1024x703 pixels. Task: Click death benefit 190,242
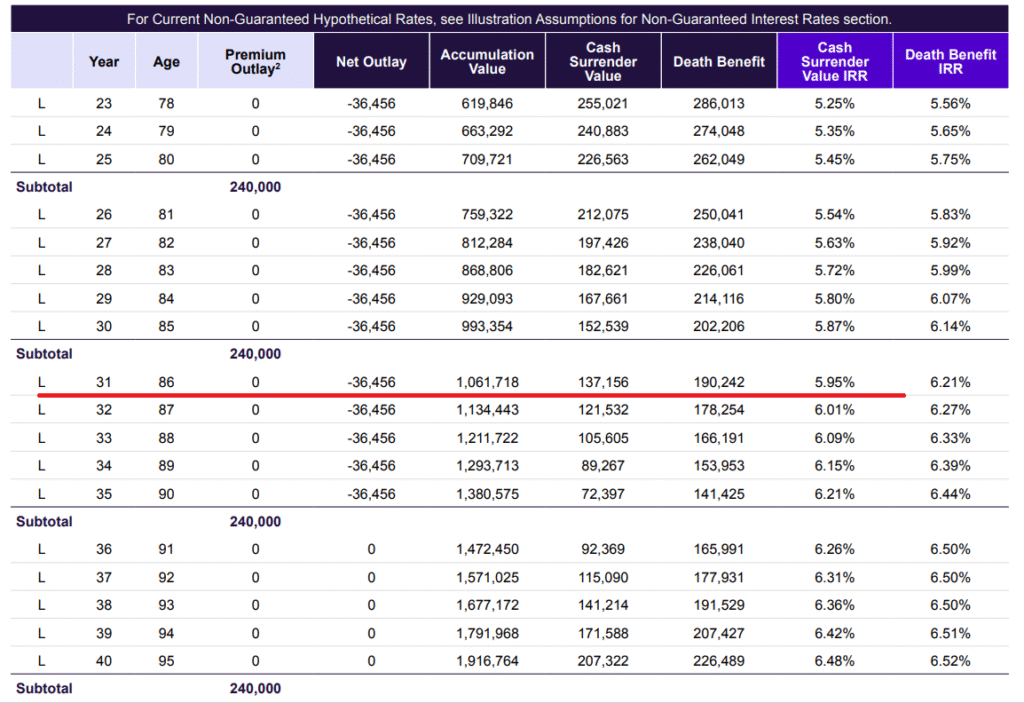pyautogui.click(x=719, y=382)
